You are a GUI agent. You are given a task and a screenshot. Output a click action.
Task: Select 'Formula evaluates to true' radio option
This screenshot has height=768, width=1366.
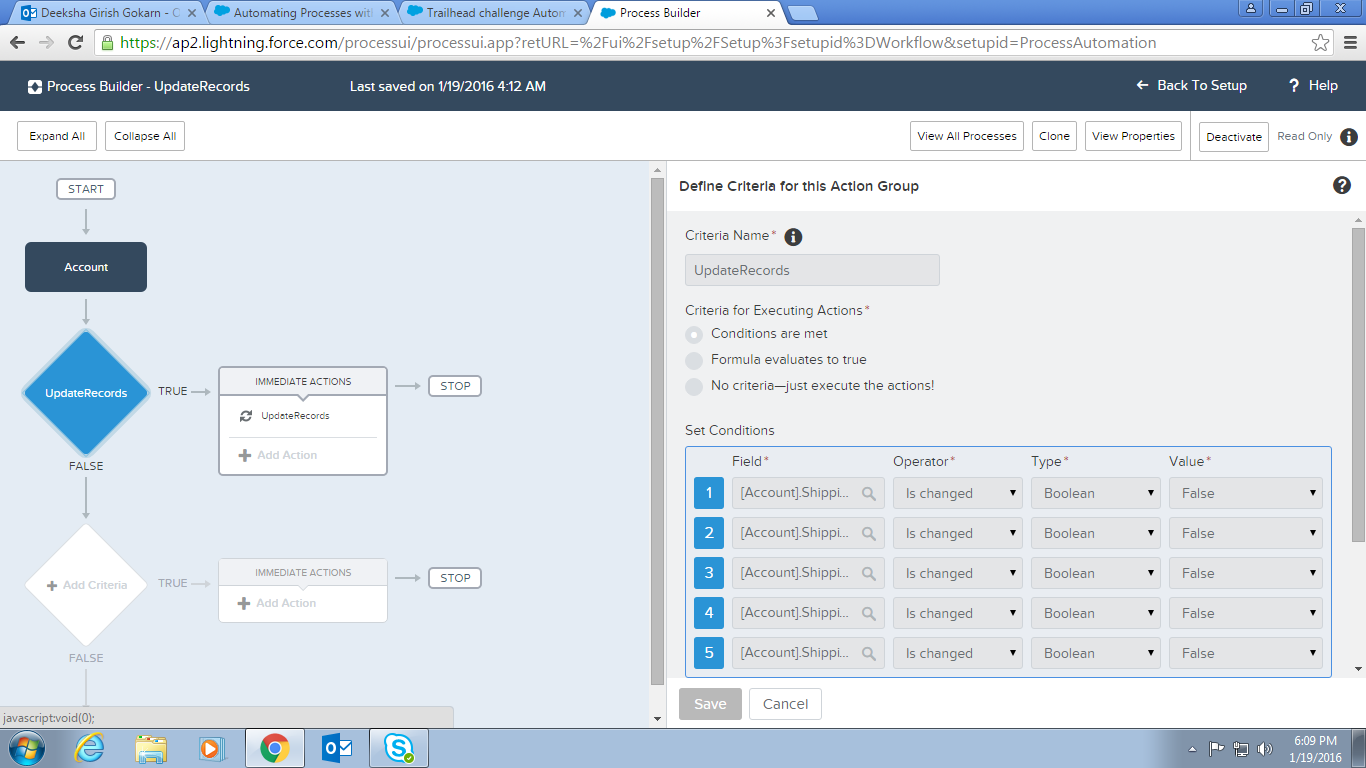click(x=694, y=360)
